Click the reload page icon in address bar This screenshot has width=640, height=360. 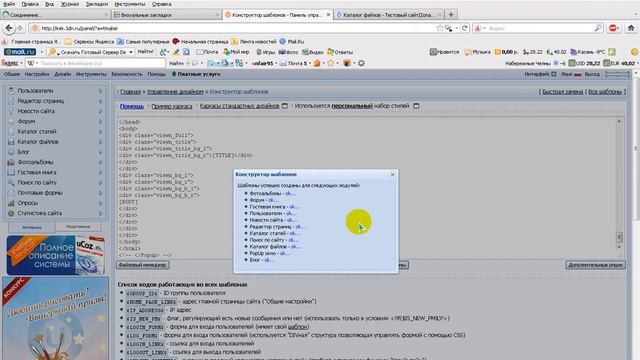(x=464, y=28)
